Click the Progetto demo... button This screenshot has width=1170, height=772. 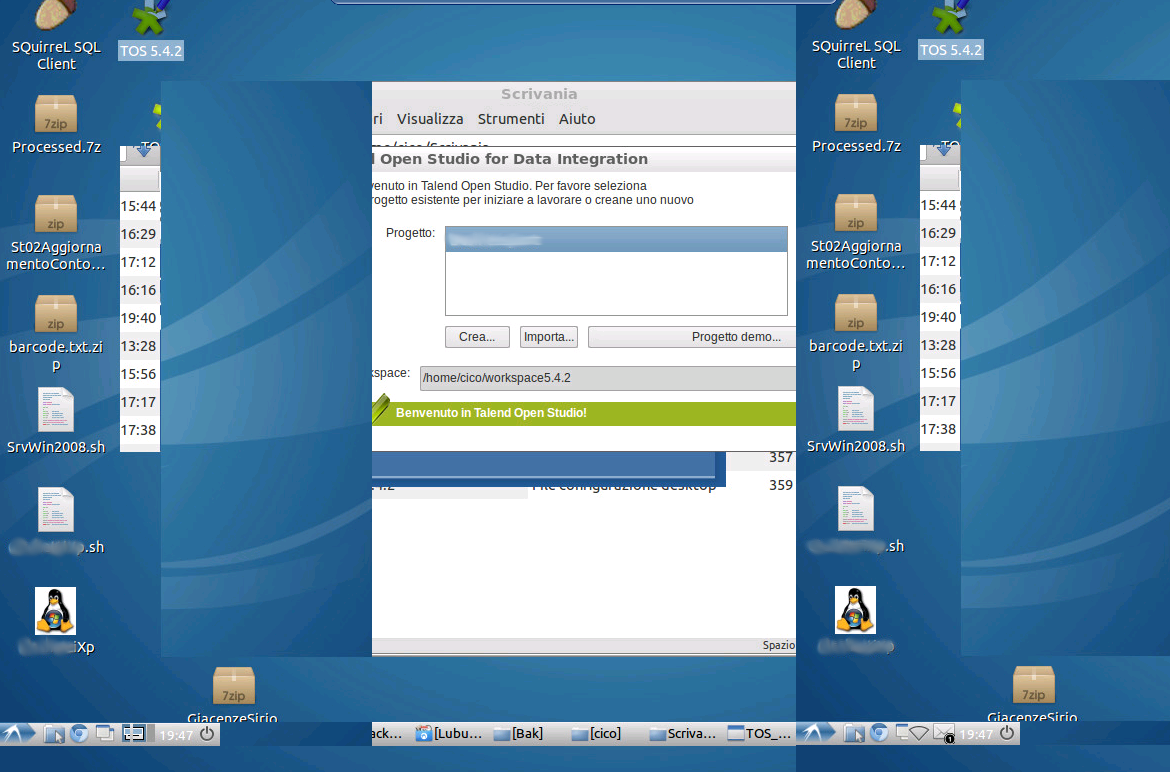click(x=692, y=337)
